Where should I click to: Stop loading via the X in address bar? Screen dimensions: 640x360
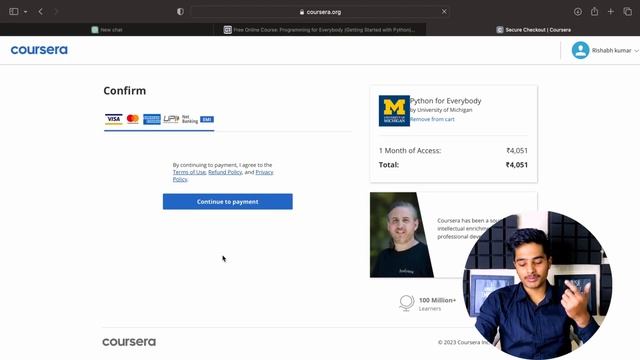point(444,12)
